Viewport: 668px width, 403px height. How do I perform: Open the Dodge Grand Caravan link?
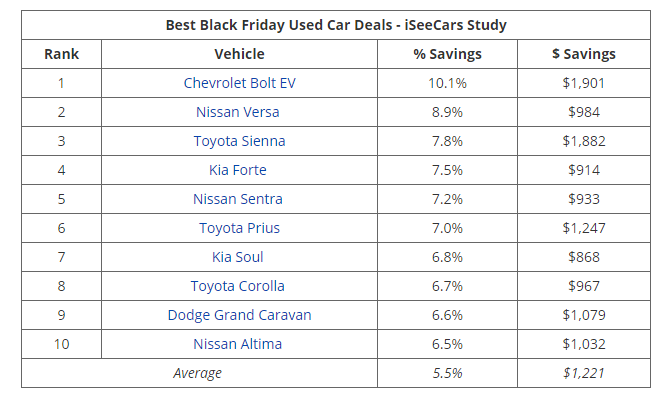[x=239, y=315]
